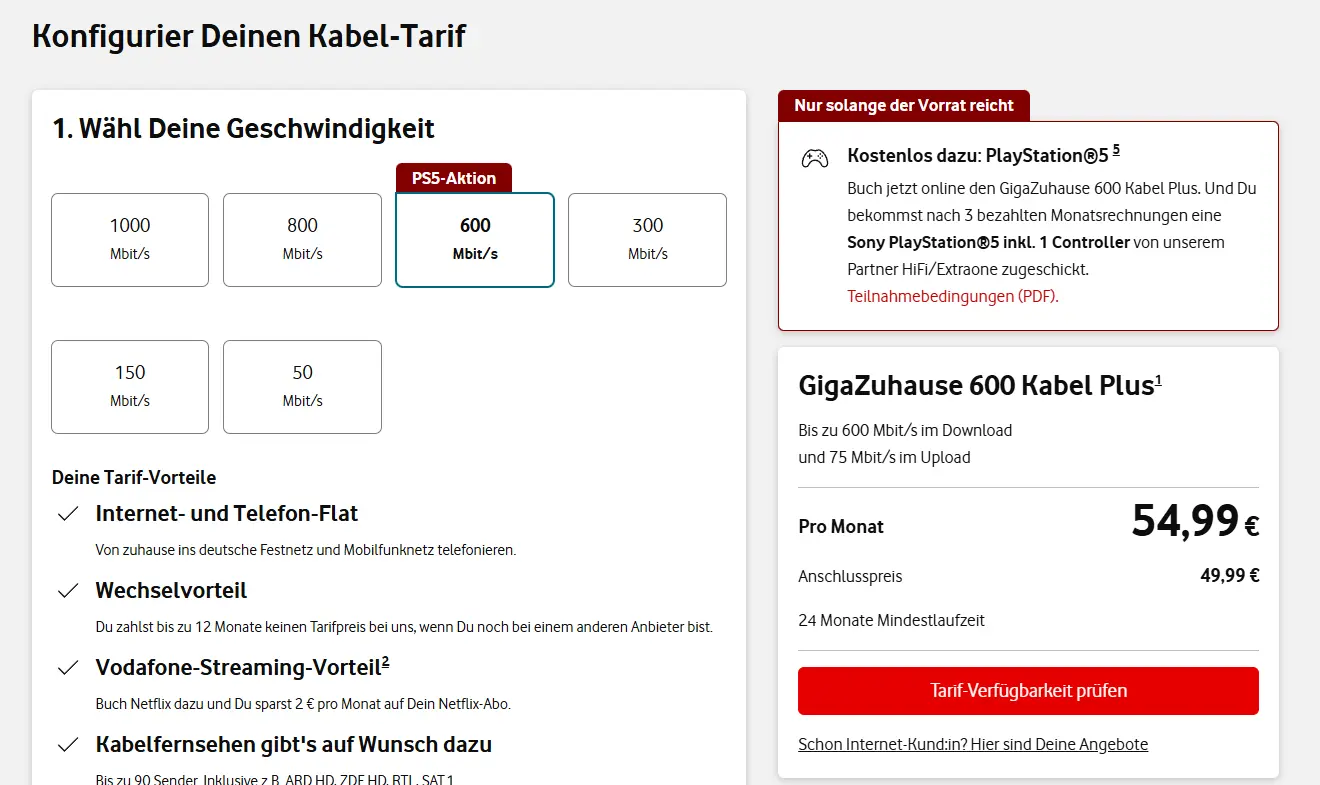Click the checkmark beside Internet- und Telefon-Flat

coord(68,514)
